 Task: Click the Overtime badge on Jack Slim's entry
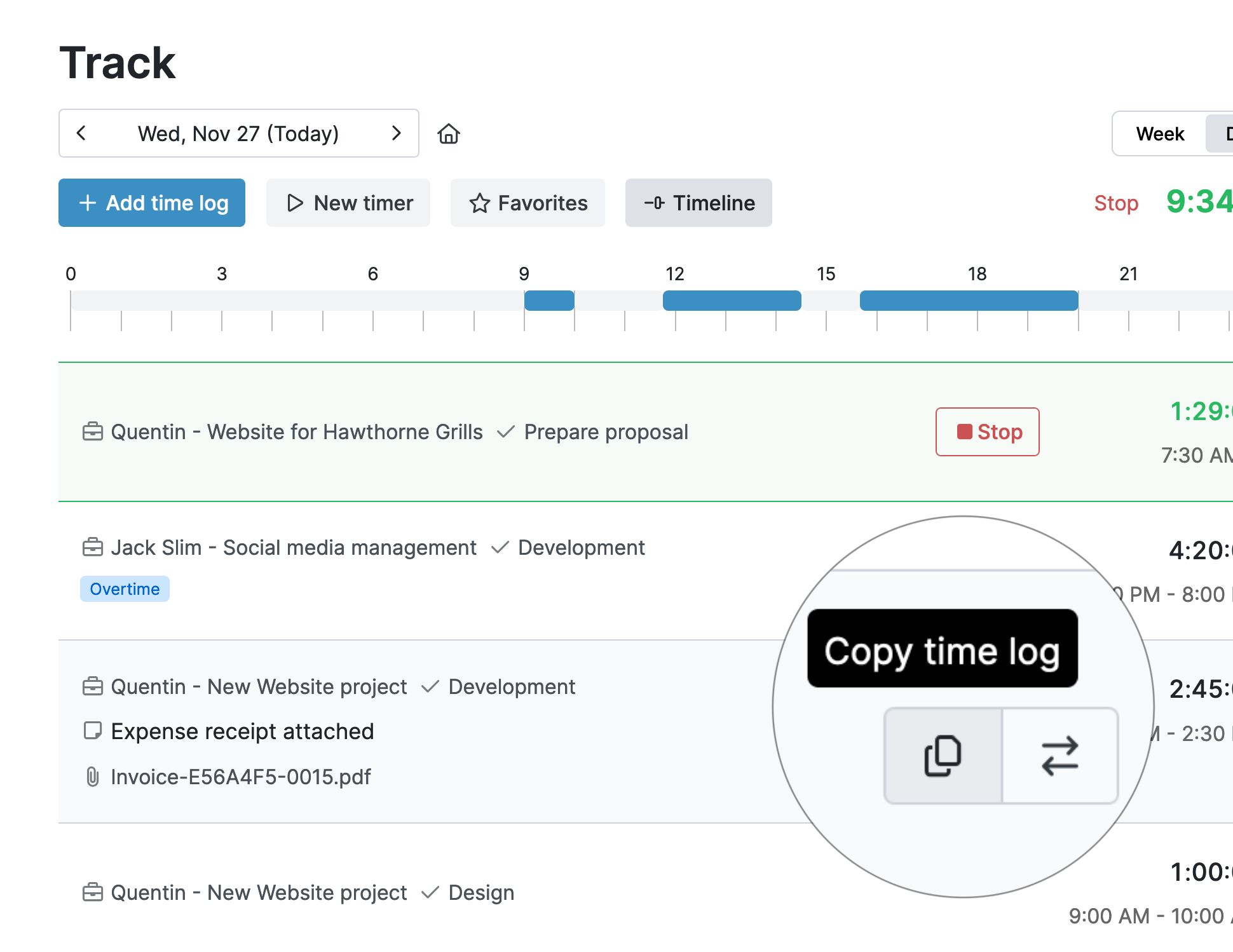125,588
